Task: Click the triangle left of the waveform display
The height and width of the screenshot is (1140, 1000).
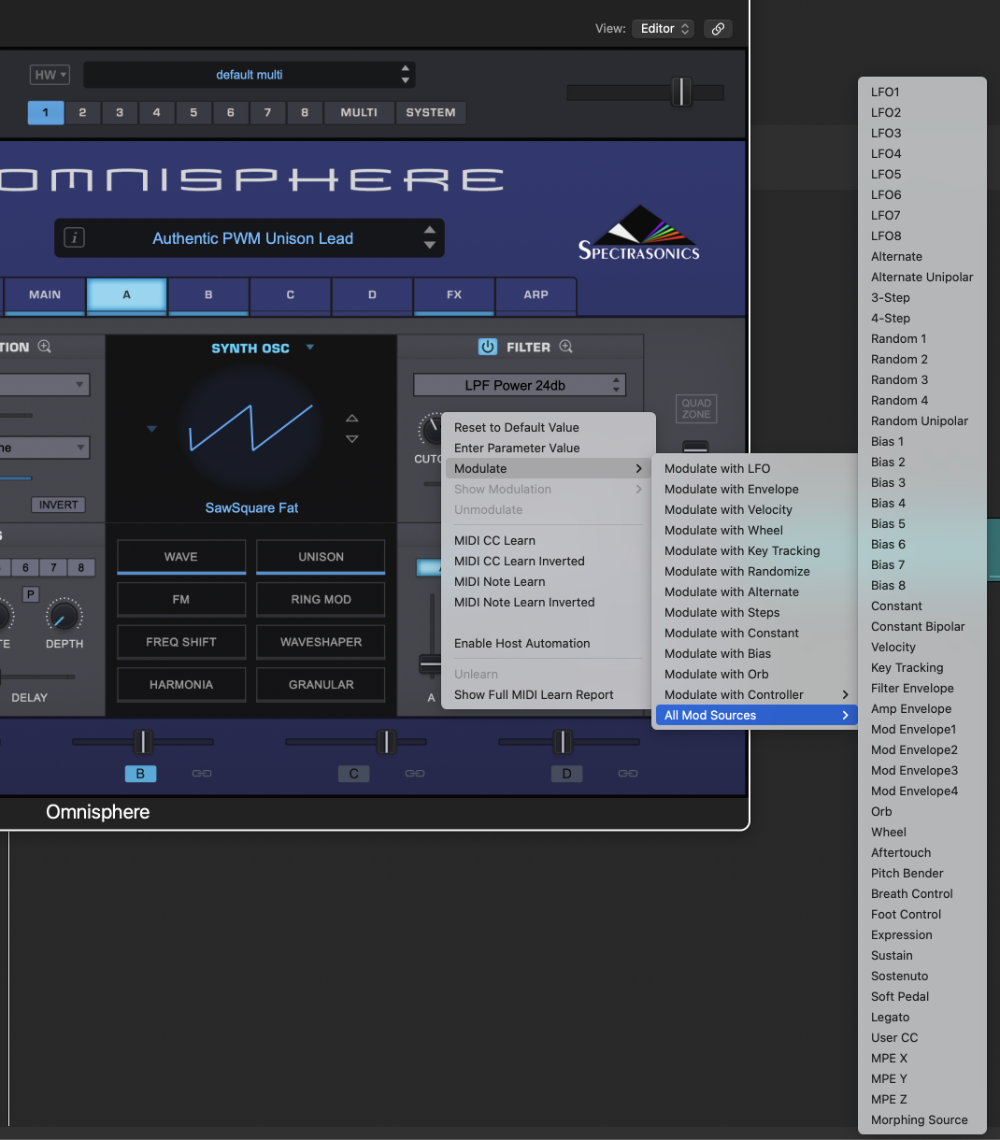Action: (152, 429)
